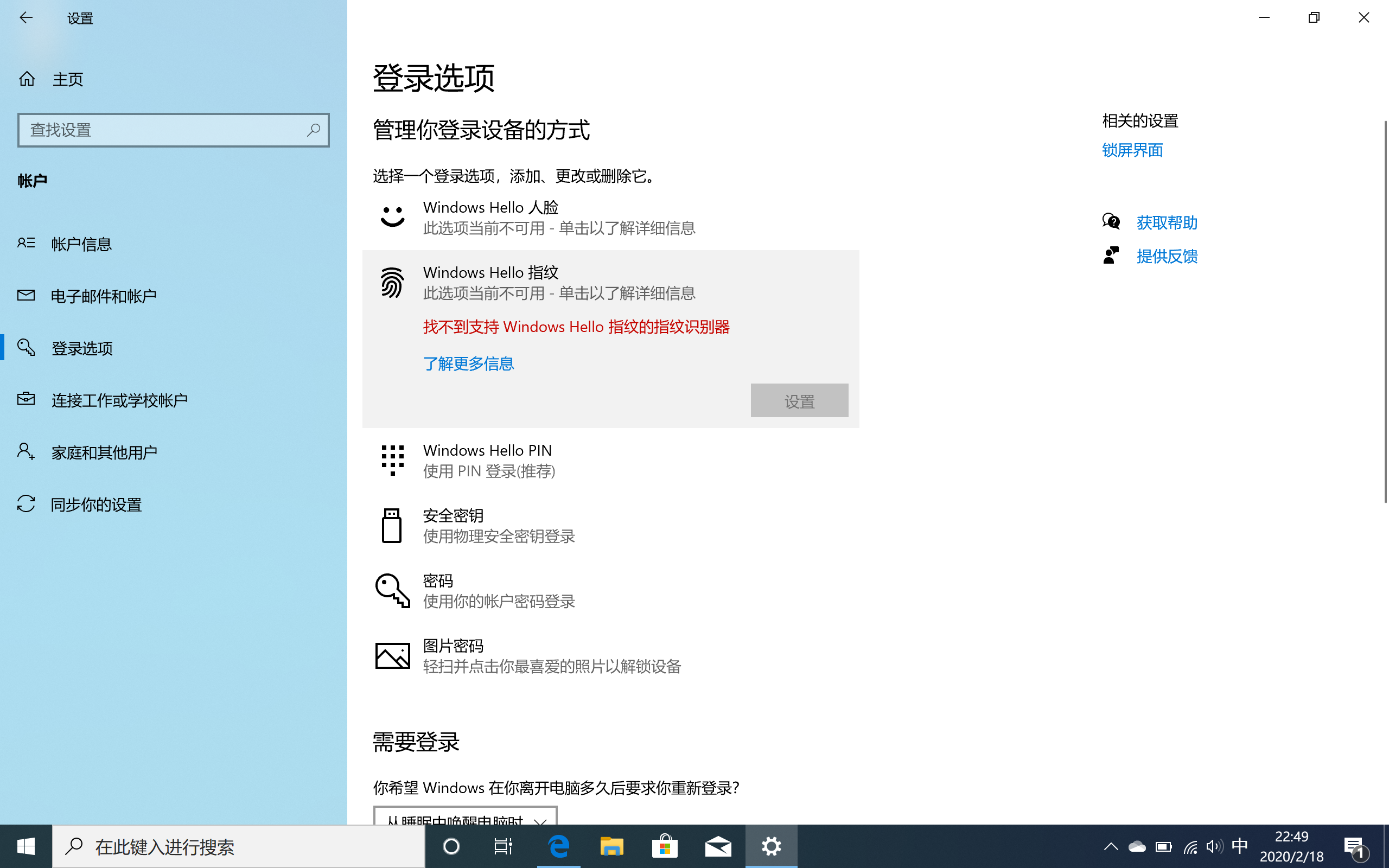Switch to 家庭和其他用户 section
The image size is (1389, 868).
point(104,452)
